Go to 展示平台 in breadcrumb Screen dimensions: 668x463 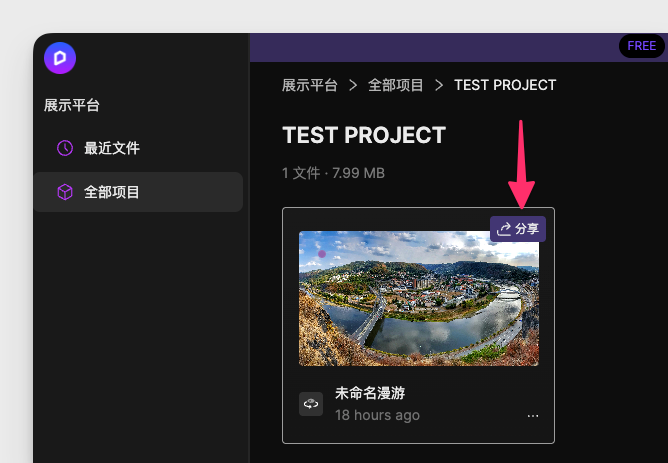(310, 86)
